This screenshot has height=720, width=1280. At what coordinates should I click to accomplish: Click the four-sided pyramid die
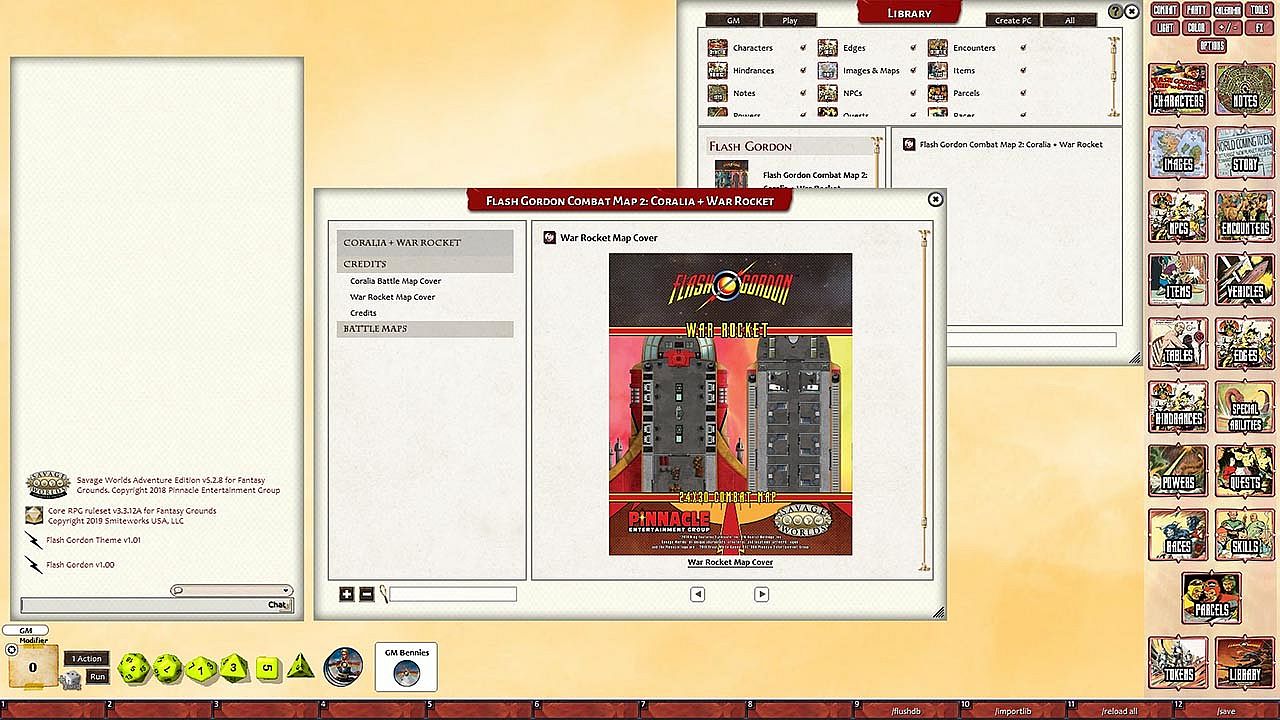[x=301, y=667]
